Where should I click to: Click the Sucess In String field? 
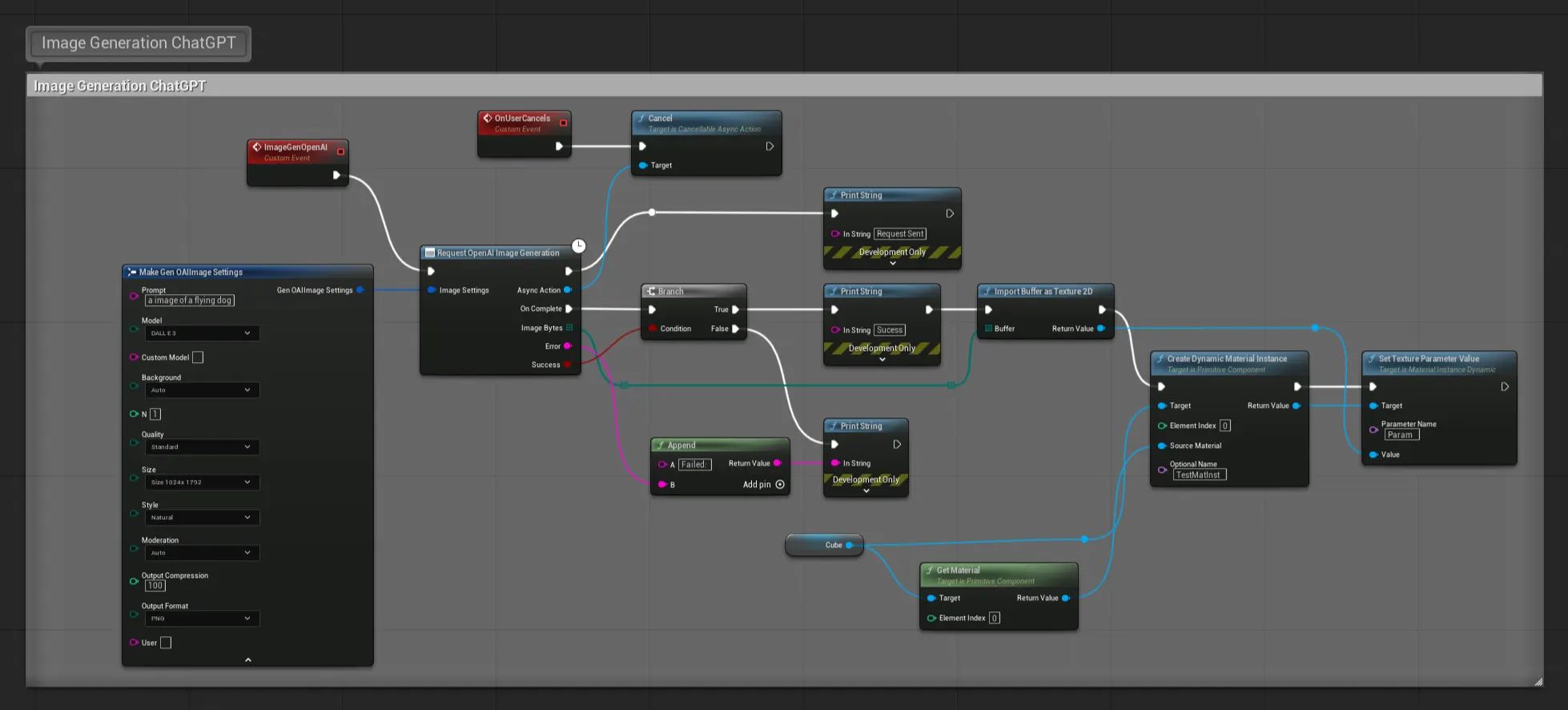(890, 330)
